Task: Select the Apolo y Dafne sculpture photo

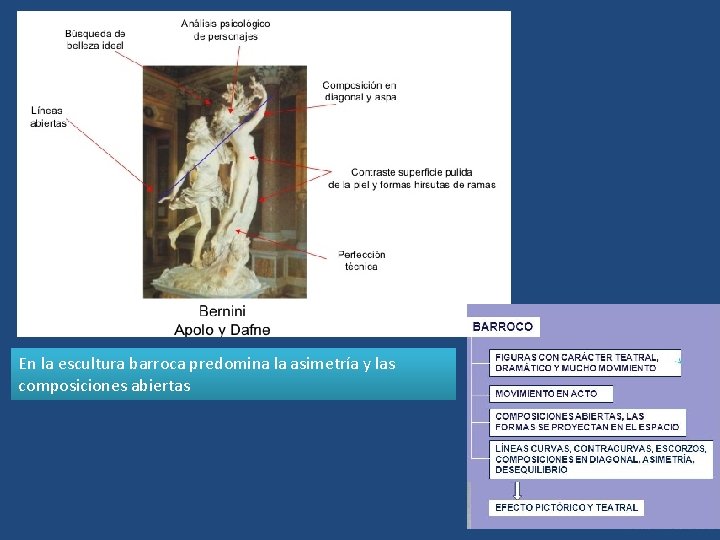Action: [225, 182]
